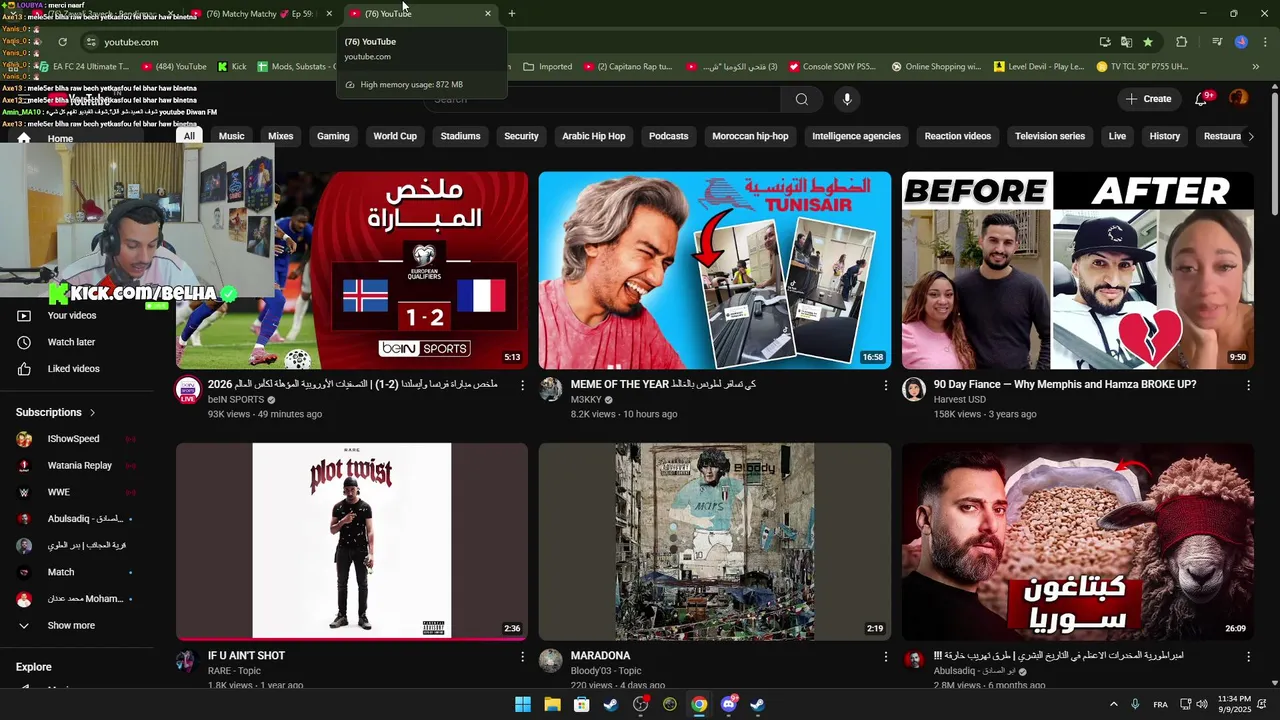Open the MARADONA video title
Screen dimensions: 1280x720
(600, 656)
